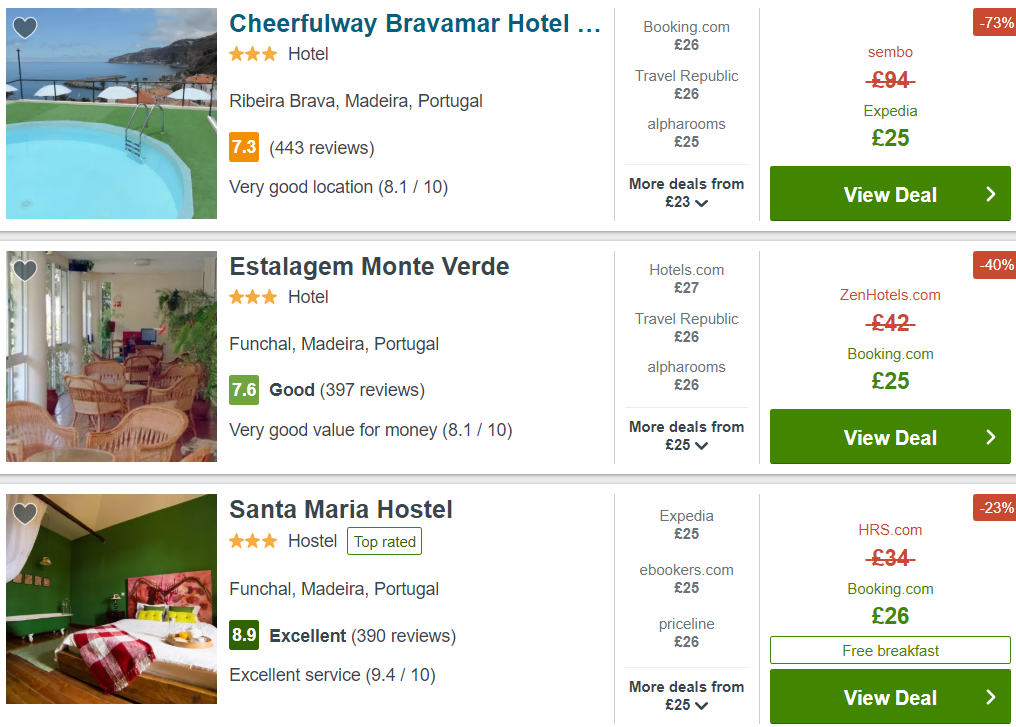Viewport: 1016px width, 727px height.
Task: Click View Deal for Santa Maria Hostel
Action: [x=890, y=697]
